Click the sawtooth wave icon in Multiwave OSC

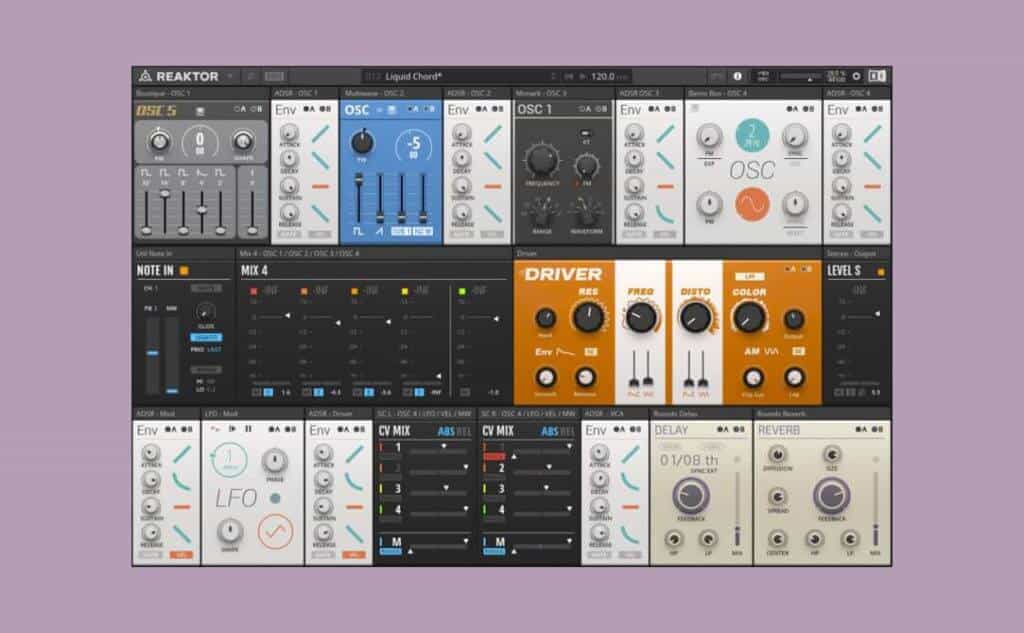[x=379, y=231]
